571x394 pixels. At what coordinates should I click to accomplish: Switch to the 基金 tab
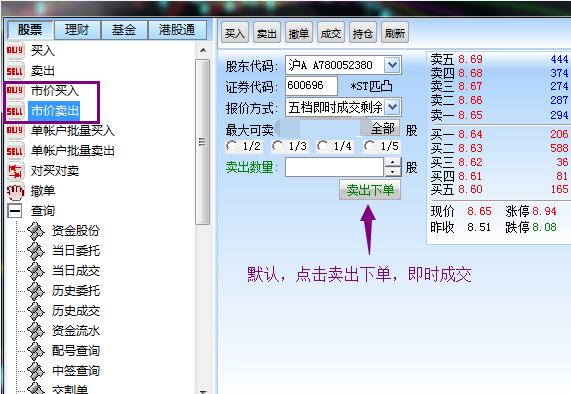tap(124, 29)
